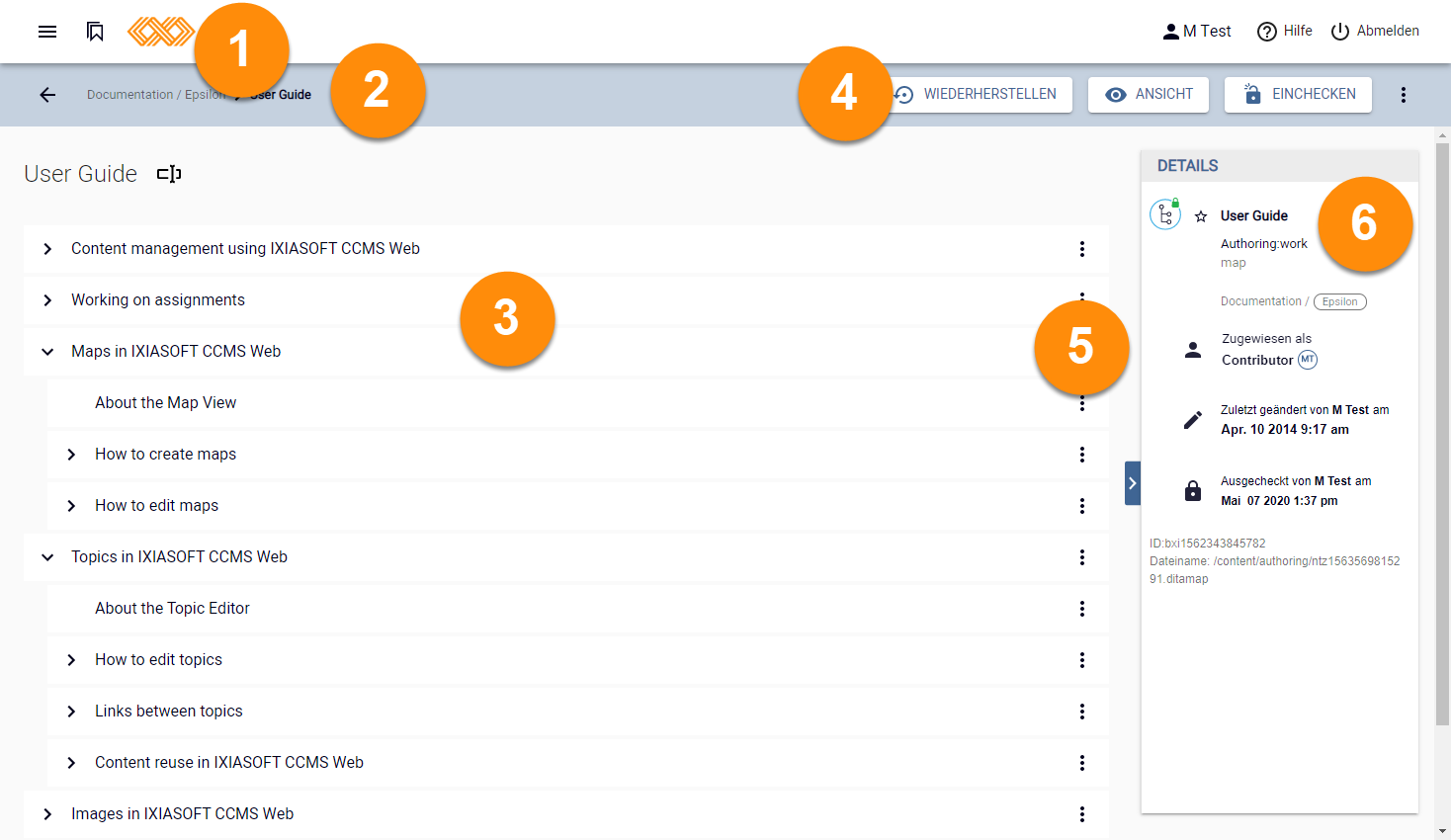This screenshot has width=1451, height=840.
Task: Collapse the Details side panel handle
Action: tap(1133, 483)
